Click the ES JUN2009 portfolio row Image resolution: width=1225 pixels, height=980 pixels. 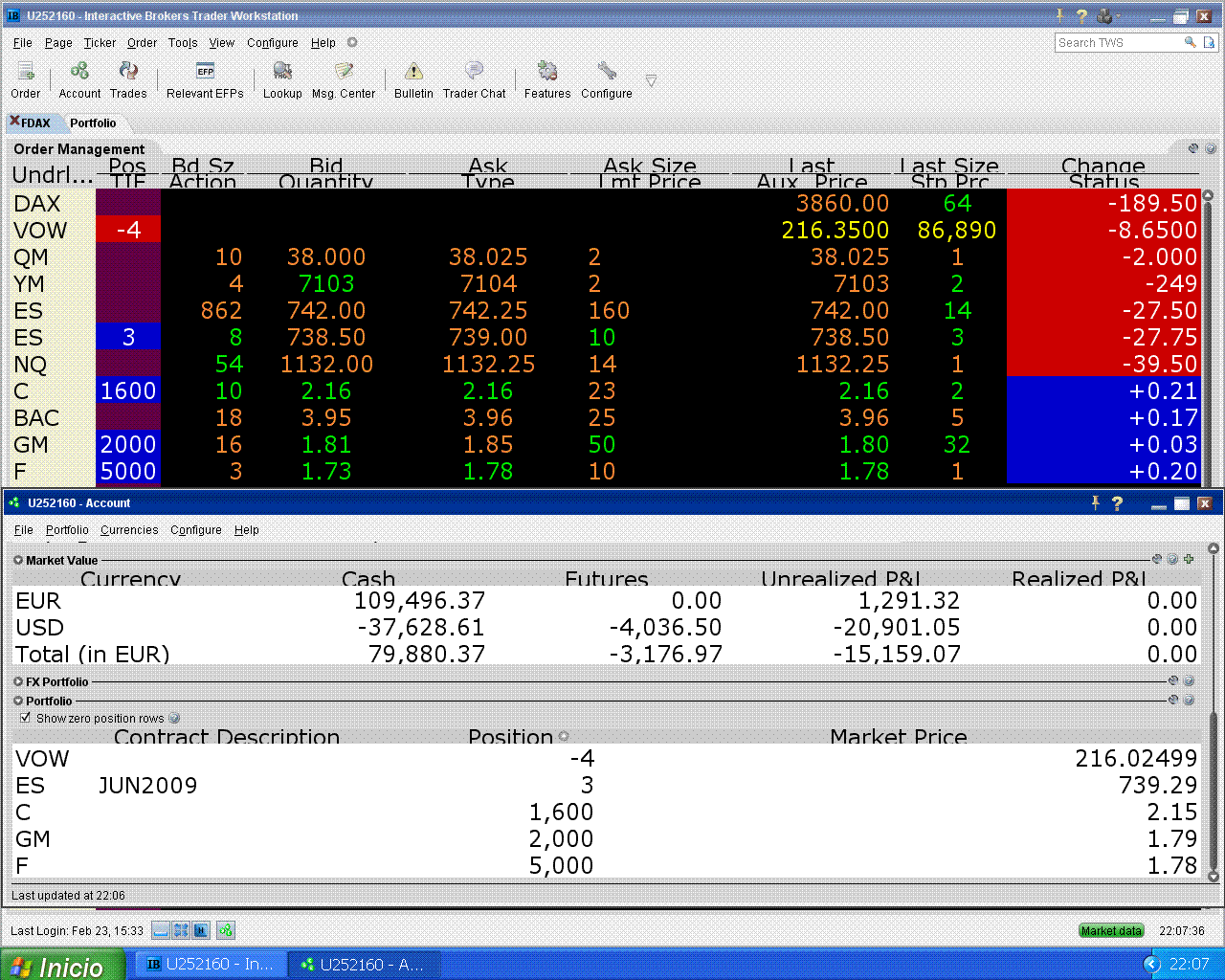click(606, 785)
